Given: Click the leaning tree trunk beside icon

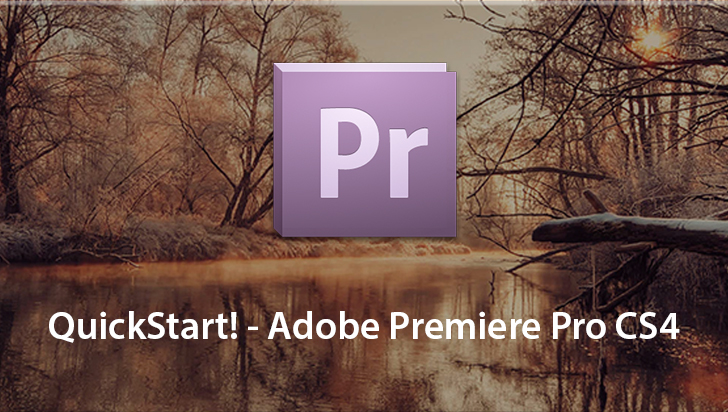Looking at the screenshot, I should 246,186.
